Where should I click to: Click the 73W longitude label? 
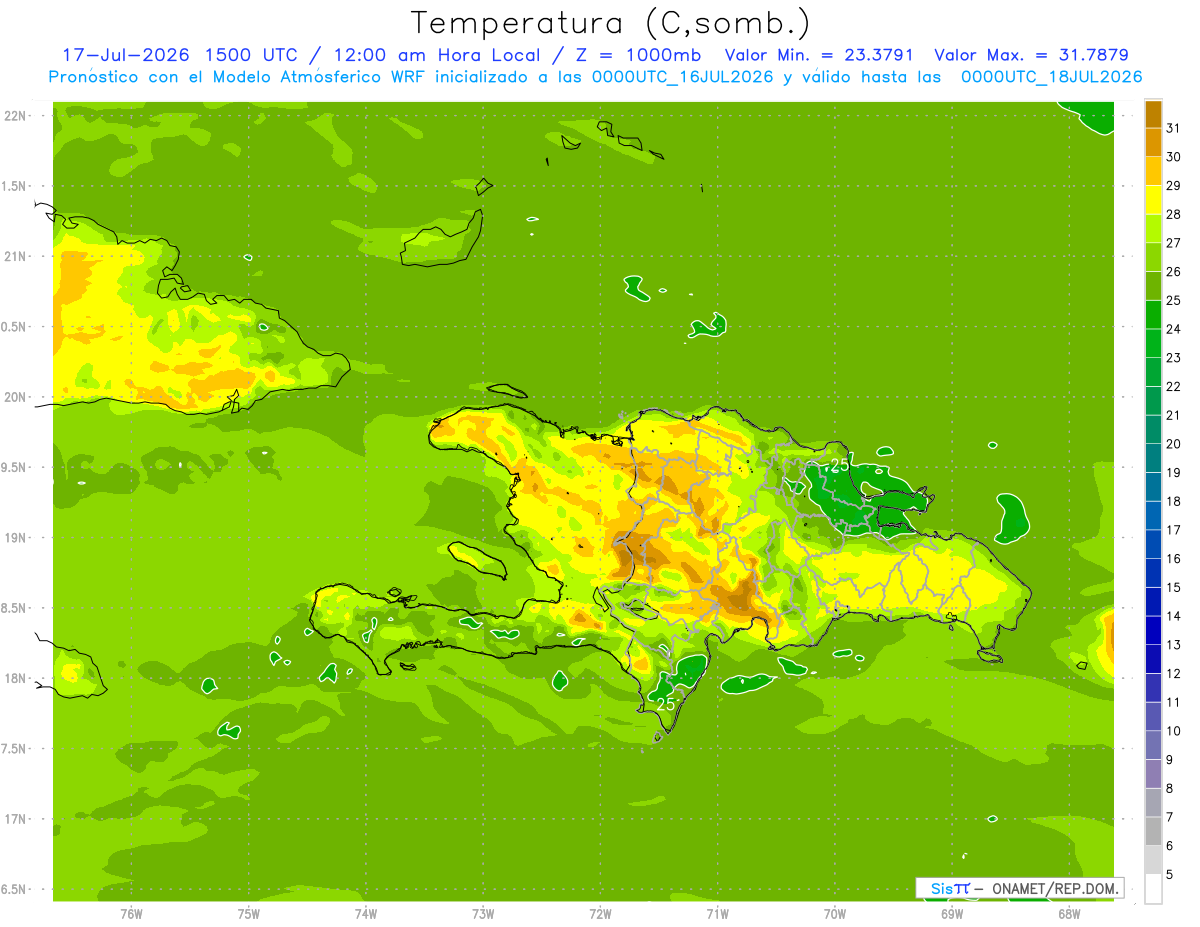point(483,913)
